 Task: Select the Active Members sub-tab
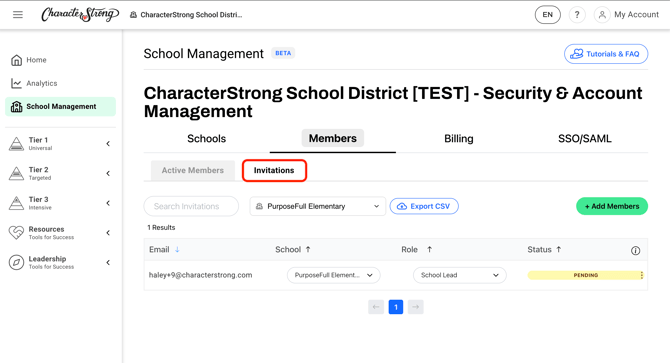tap(193, 170)
